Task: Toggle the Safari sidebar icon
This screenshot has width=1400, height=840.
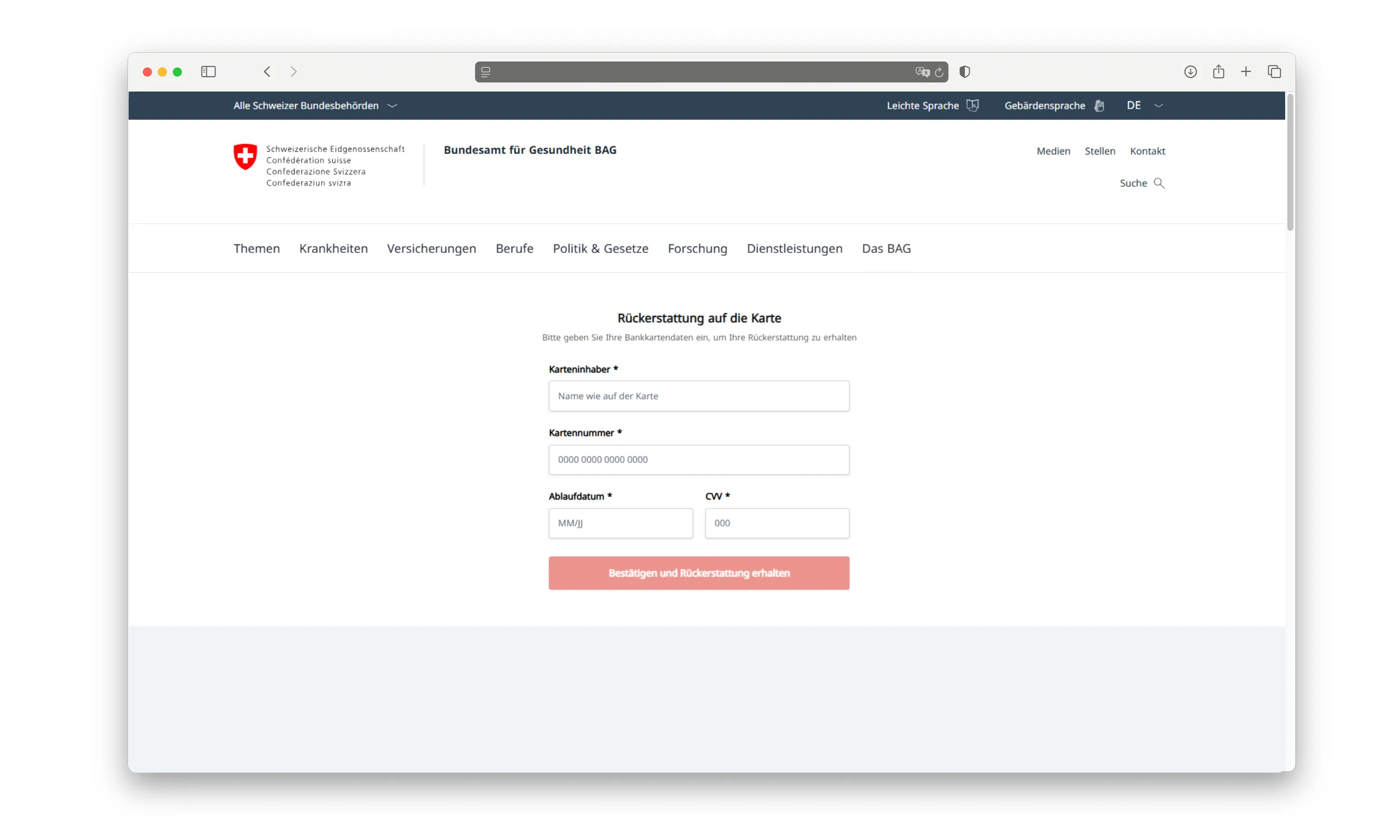Action: [x=208, y=72]
